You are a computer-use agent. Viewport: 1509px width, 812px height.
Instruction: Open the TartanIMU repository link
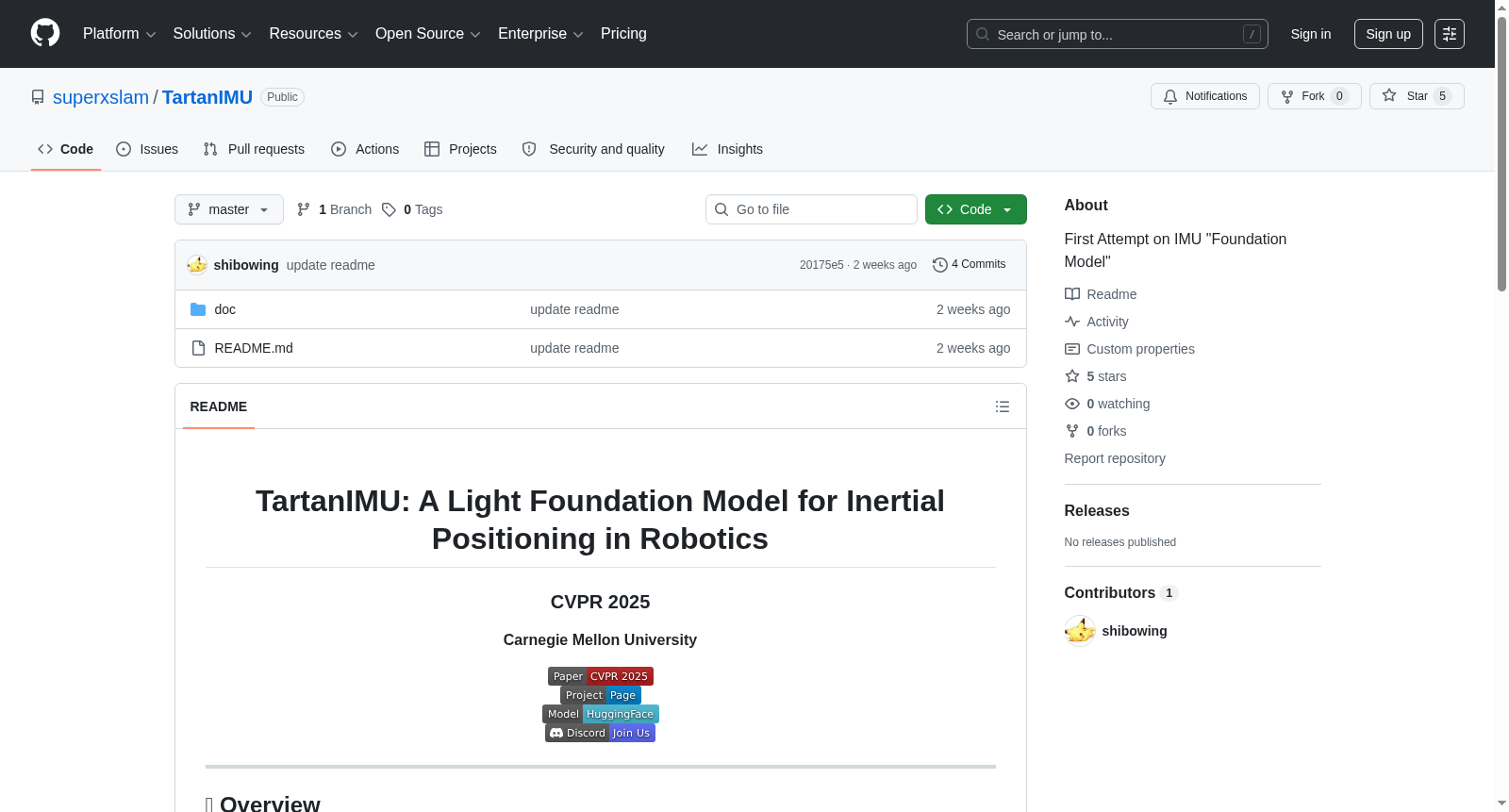(x=207, y=97)
